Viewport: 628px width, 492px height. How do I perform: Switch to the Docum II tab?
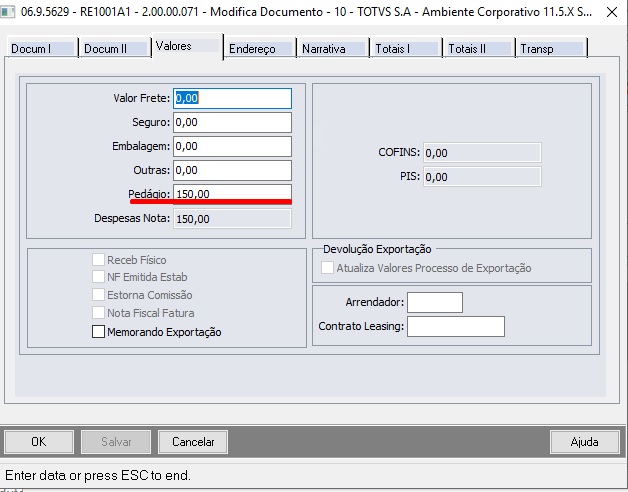pyautogui.click(x=115, y=48)
